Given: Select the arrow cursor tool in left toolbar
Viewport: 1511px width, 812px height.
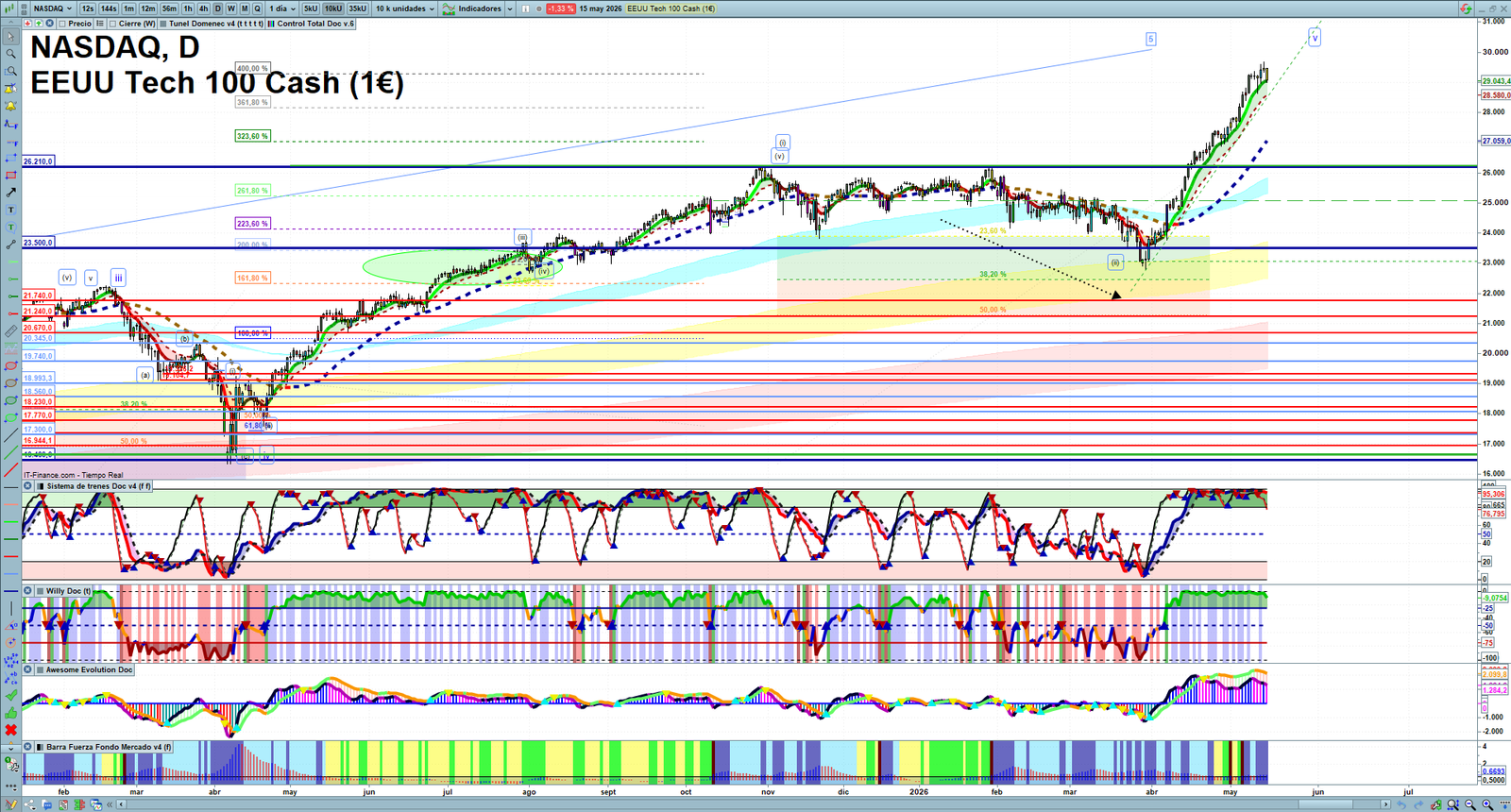Looking at the screenshot, I should point(11,36).
